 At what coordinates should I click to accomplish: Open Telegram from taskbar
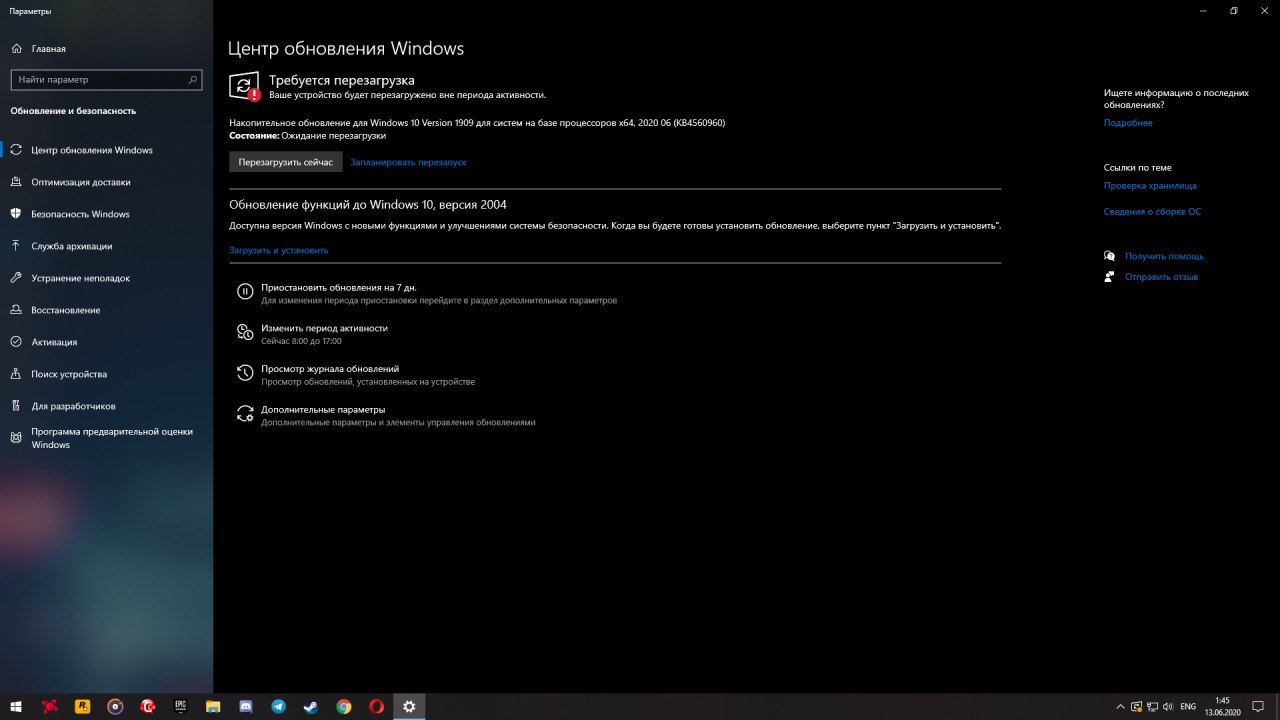click(278, 706)
